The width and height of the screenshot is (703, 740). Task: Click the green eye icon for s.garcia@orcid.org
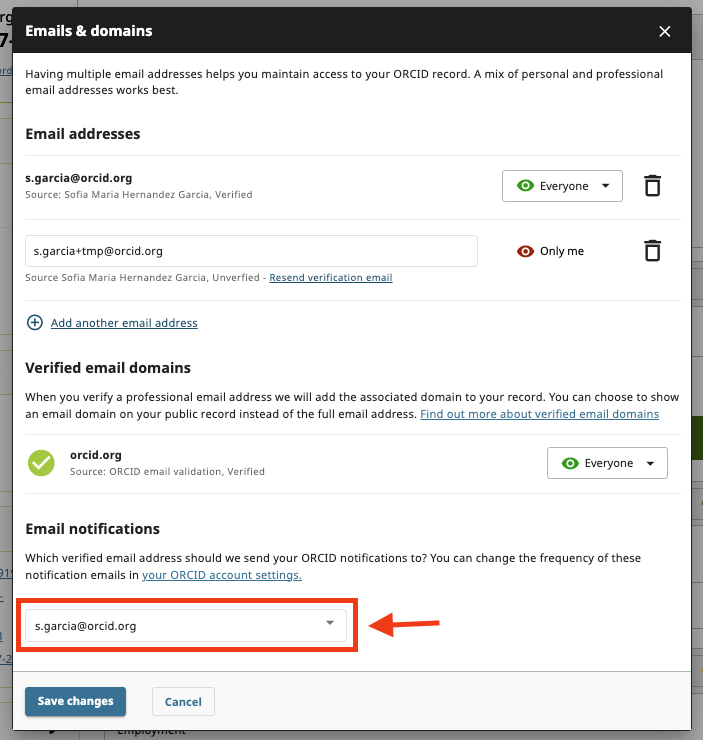(524, 186)
